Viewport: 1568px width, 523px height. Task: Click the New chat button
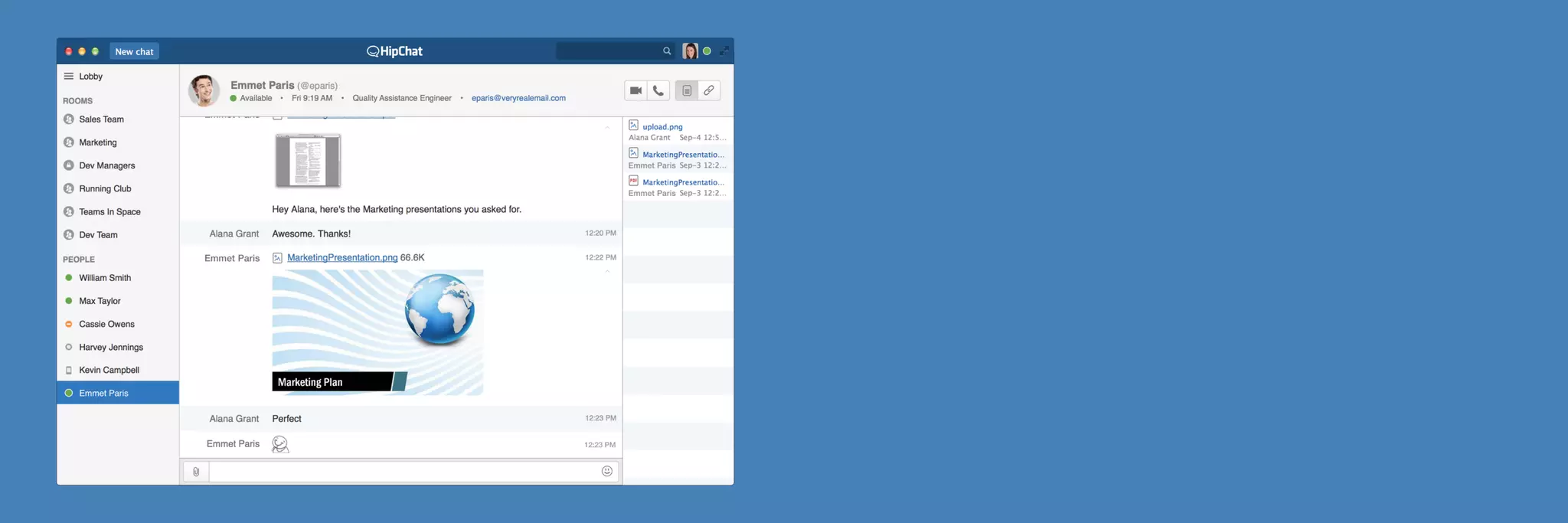pyautogui.click(x=134, y=51)
